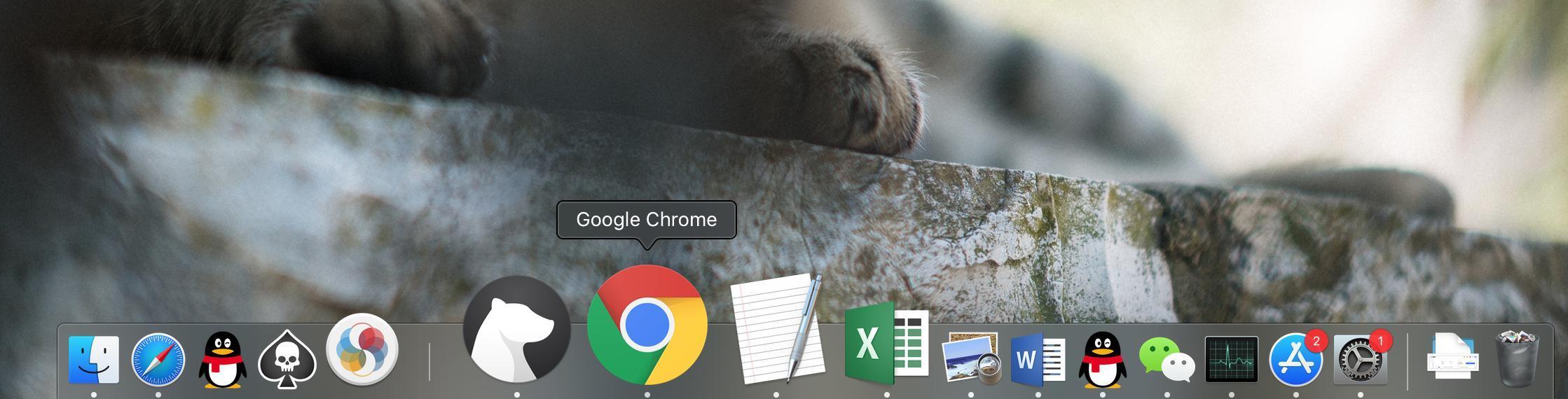Launch the colorful overlapping circles app
The width and height of the screenshot is (1568, 399).
[362, 349]
